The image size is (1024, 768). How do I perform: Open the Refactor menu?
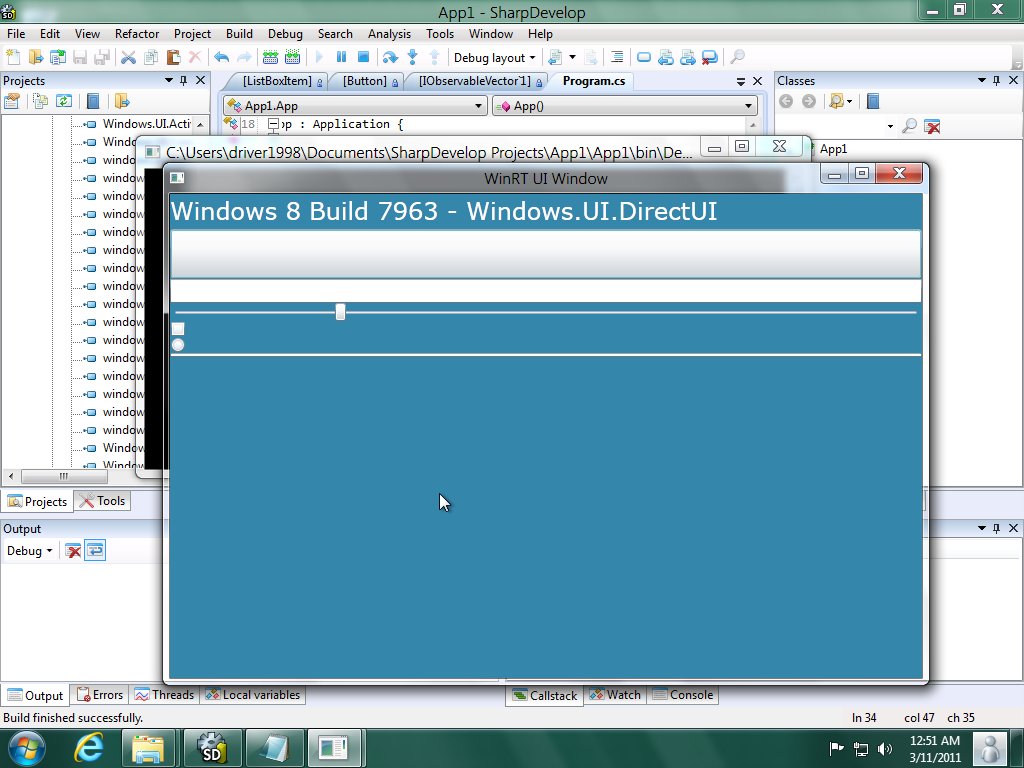click(x=136, y=34)
